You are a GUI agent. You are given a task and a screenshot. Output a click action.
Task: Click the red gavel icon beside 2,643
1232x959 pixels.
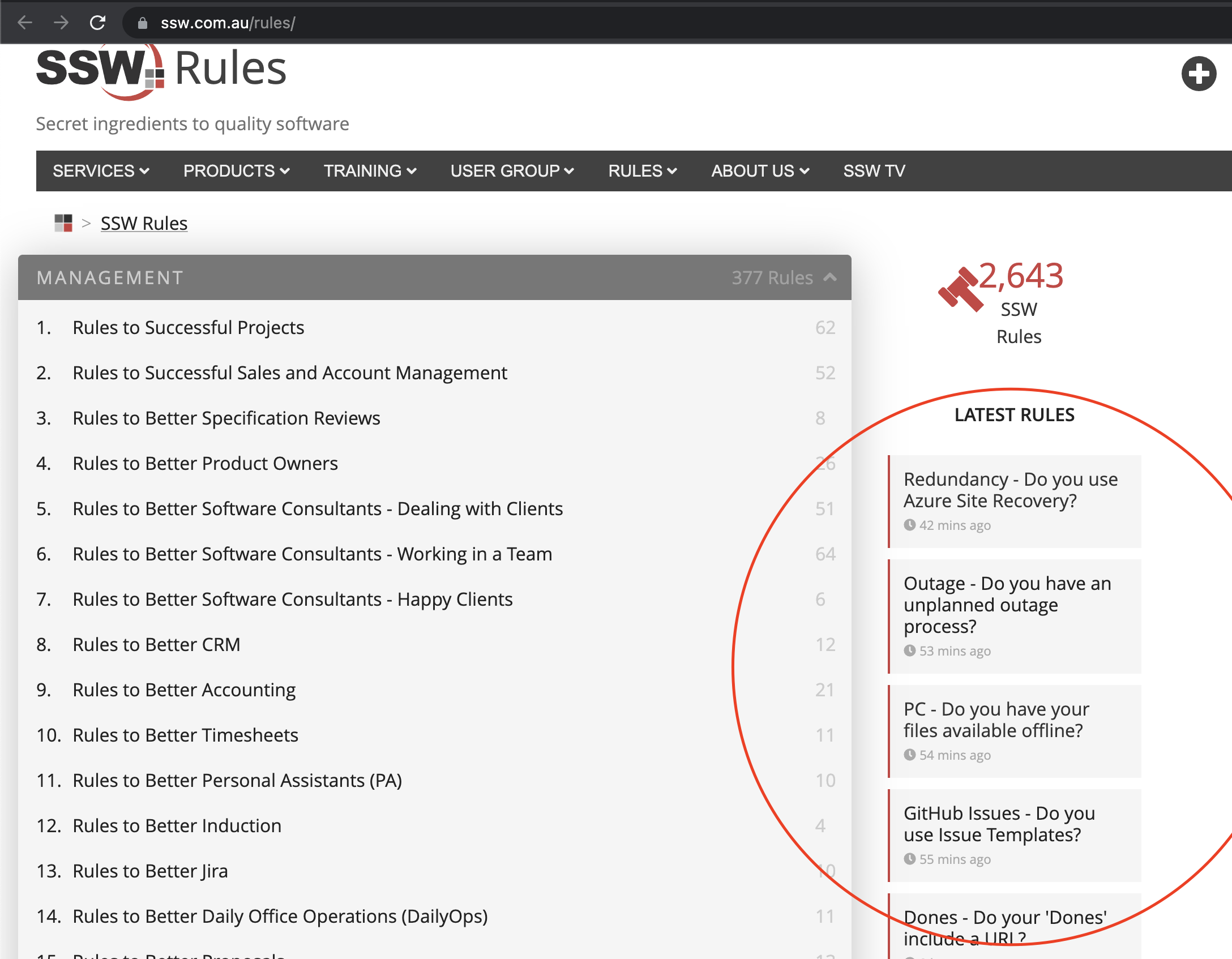pos(961,289)
